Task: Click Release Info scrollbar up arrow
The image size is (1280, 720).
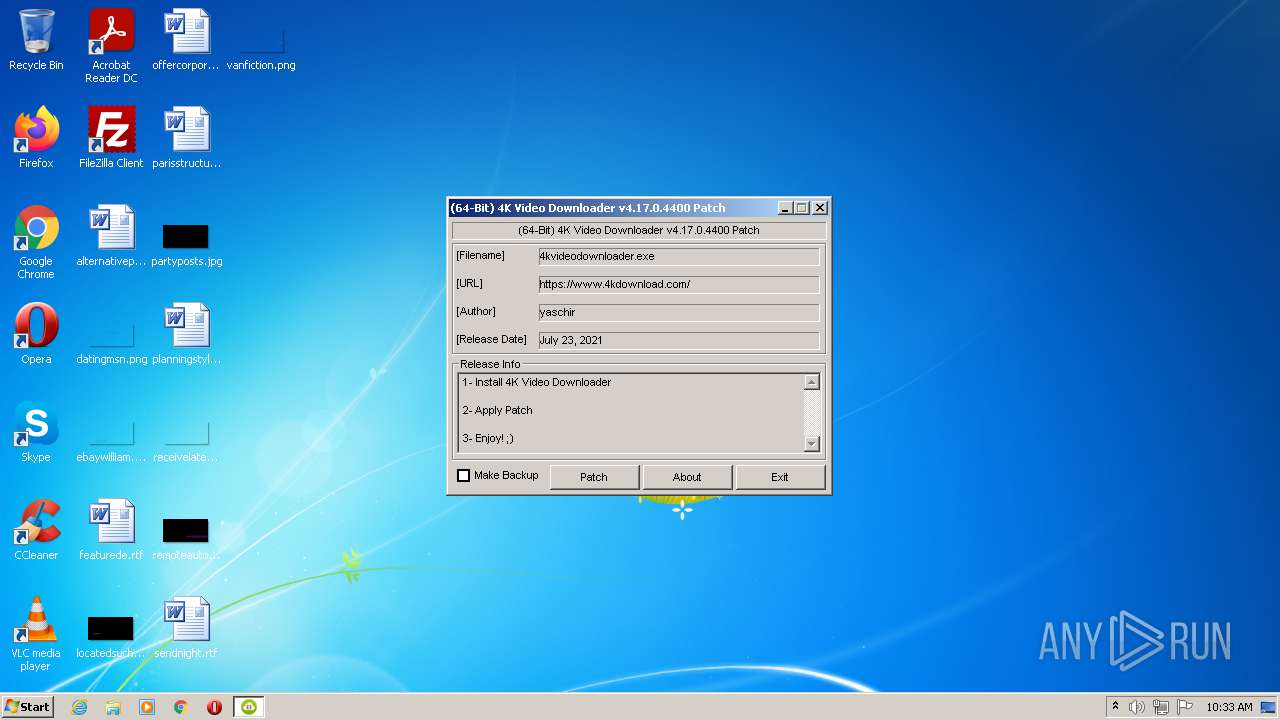Action: coord(811,382)
